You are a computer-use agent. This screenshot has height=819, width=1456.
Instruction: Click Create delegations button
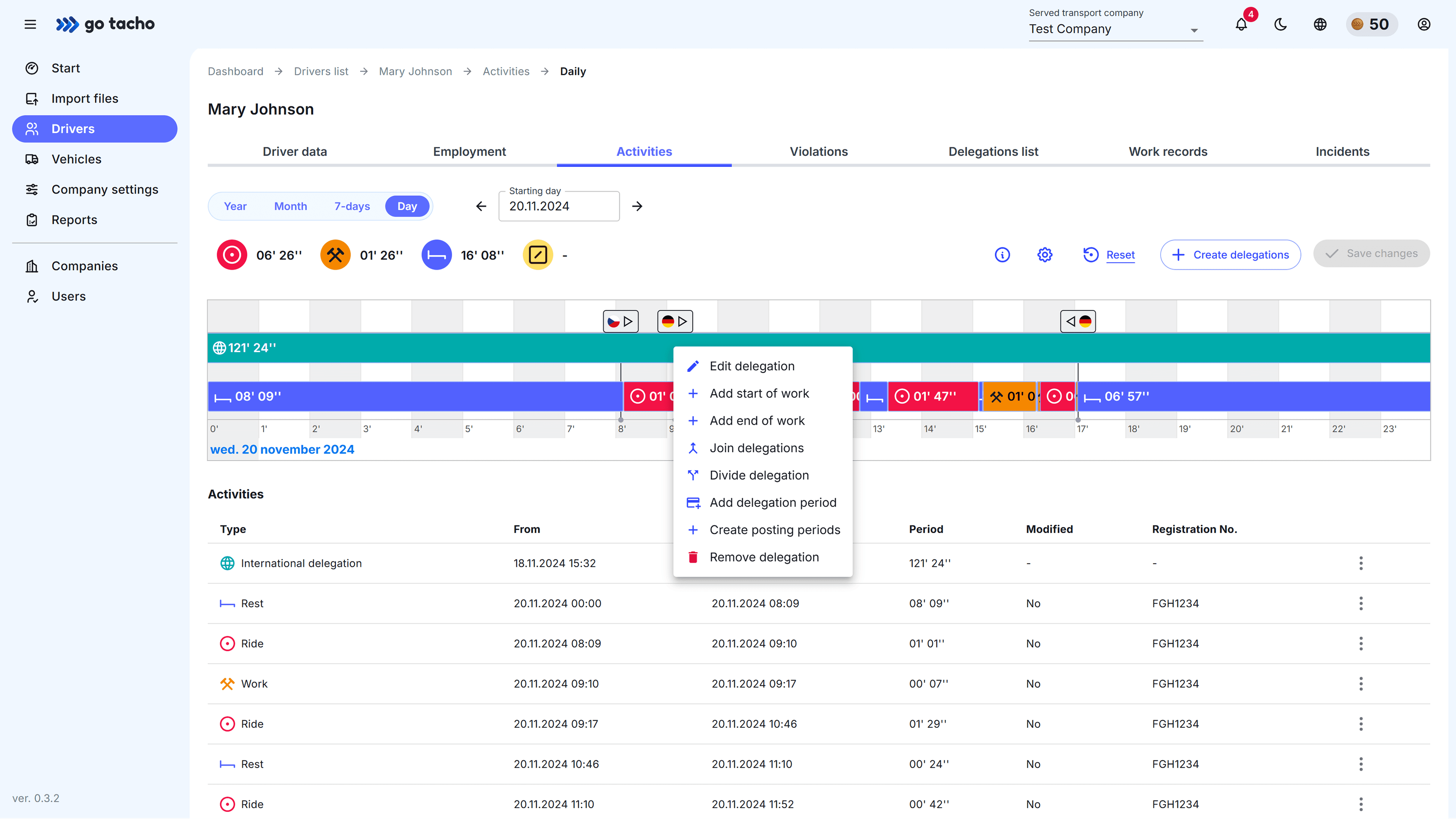pos(1230,255)
